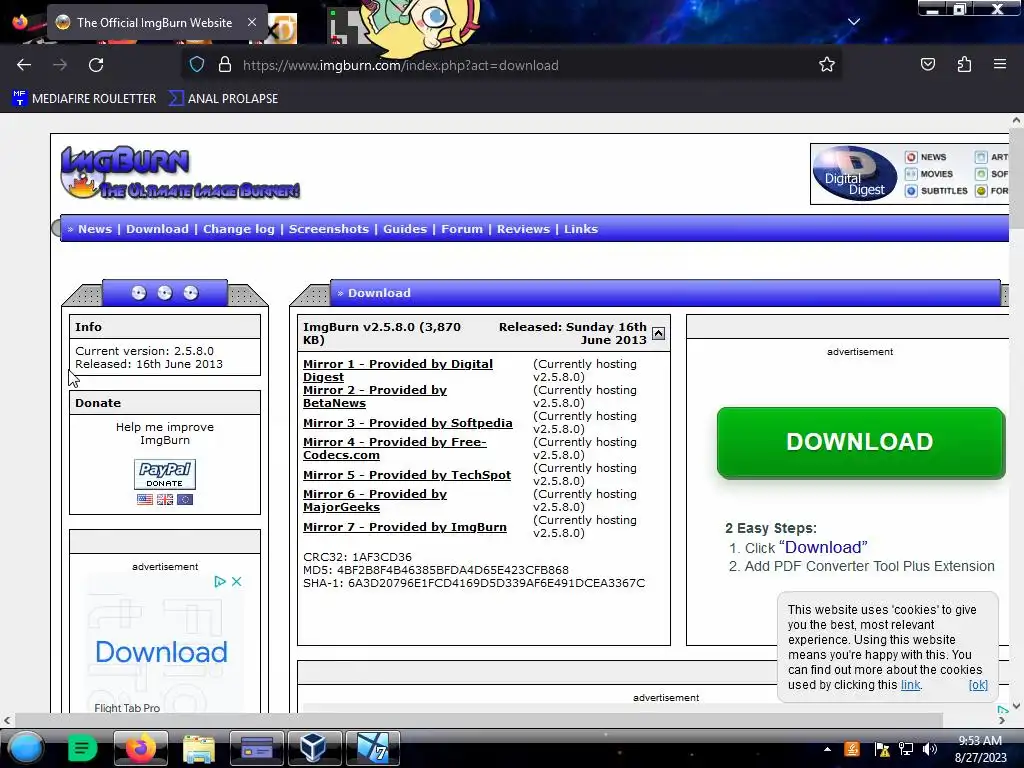This screenshot has height=768, width=1024.
Task: Open the Guides menu item
Action: (x=405, y=229)
